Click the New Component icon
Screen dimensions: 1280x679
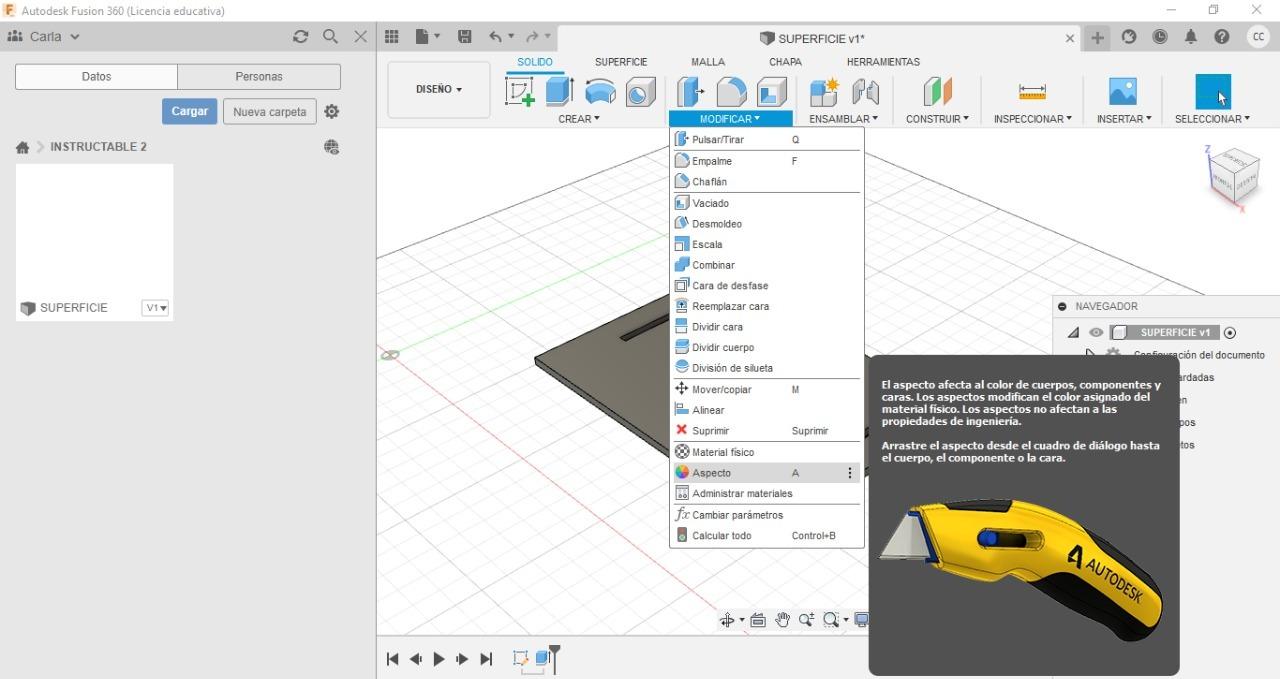point(824,92)
